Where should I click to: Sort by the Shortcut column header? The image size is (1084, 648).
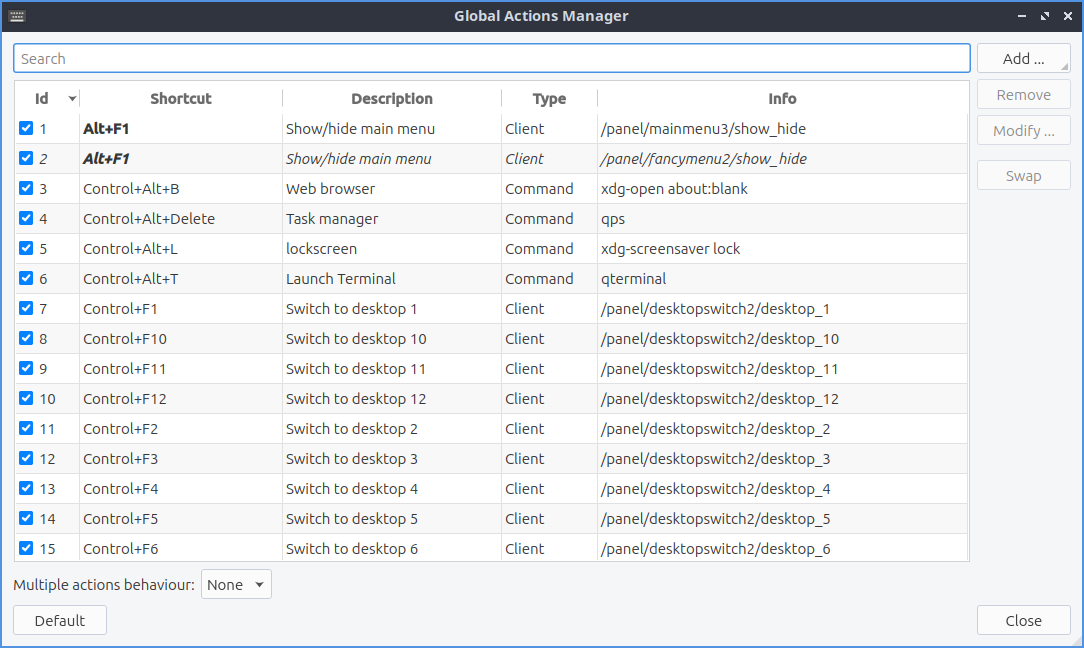180,99
